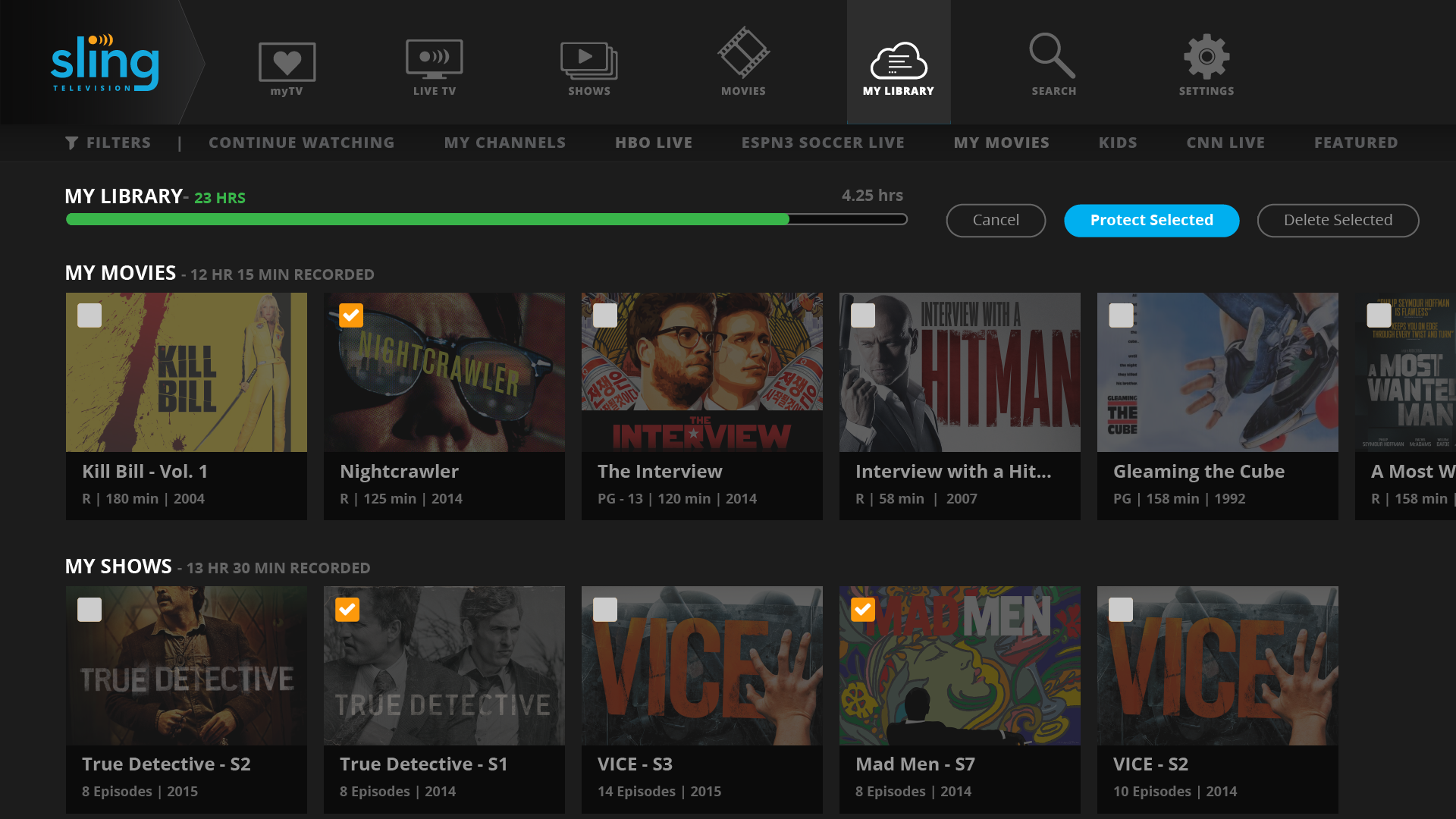Go to the KIDS category
The height and width of the screenshot is (819, 1456).
point(1118,142)
